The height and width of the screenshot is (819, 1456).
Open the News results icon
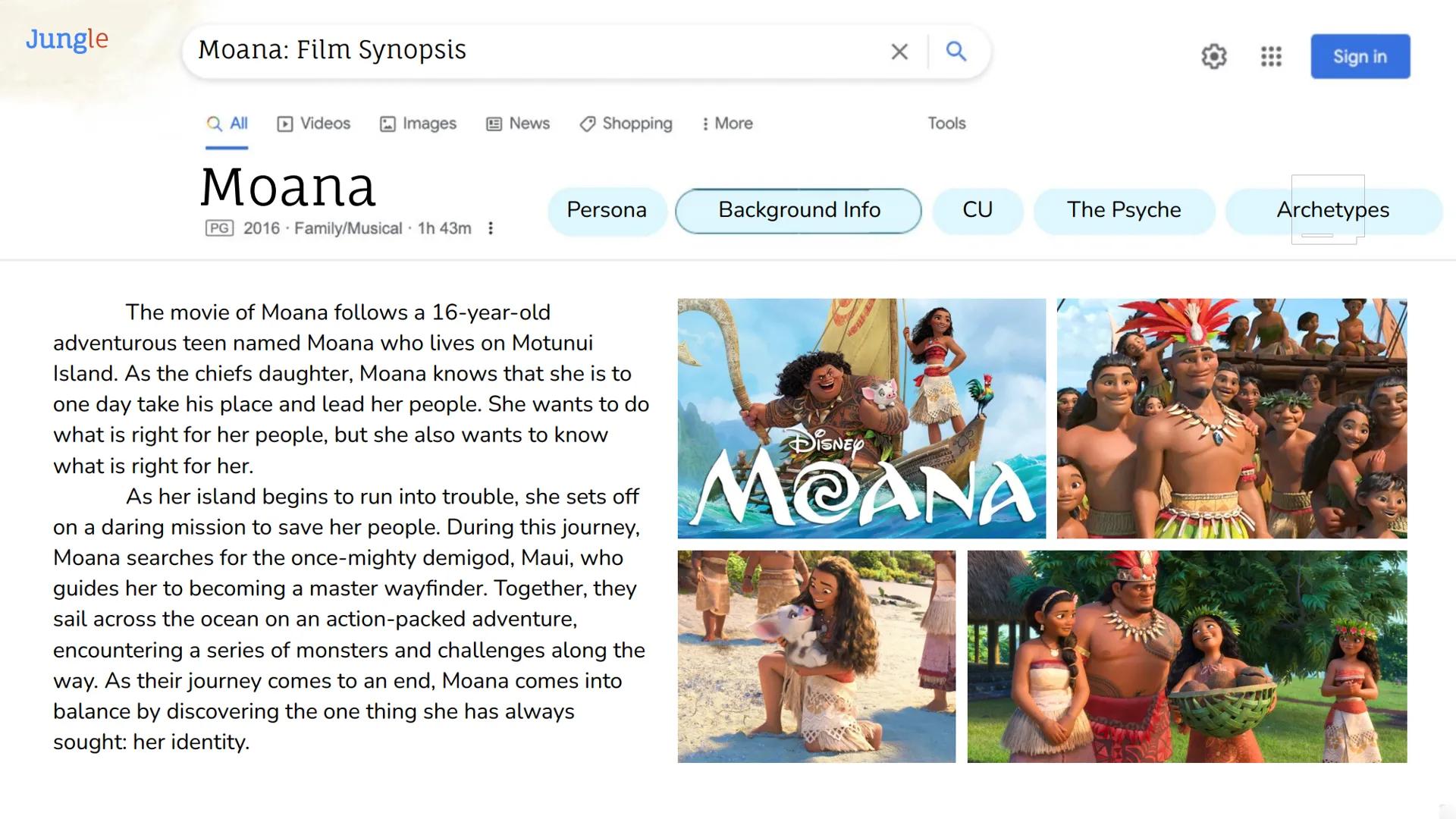[x=494, y=123]
